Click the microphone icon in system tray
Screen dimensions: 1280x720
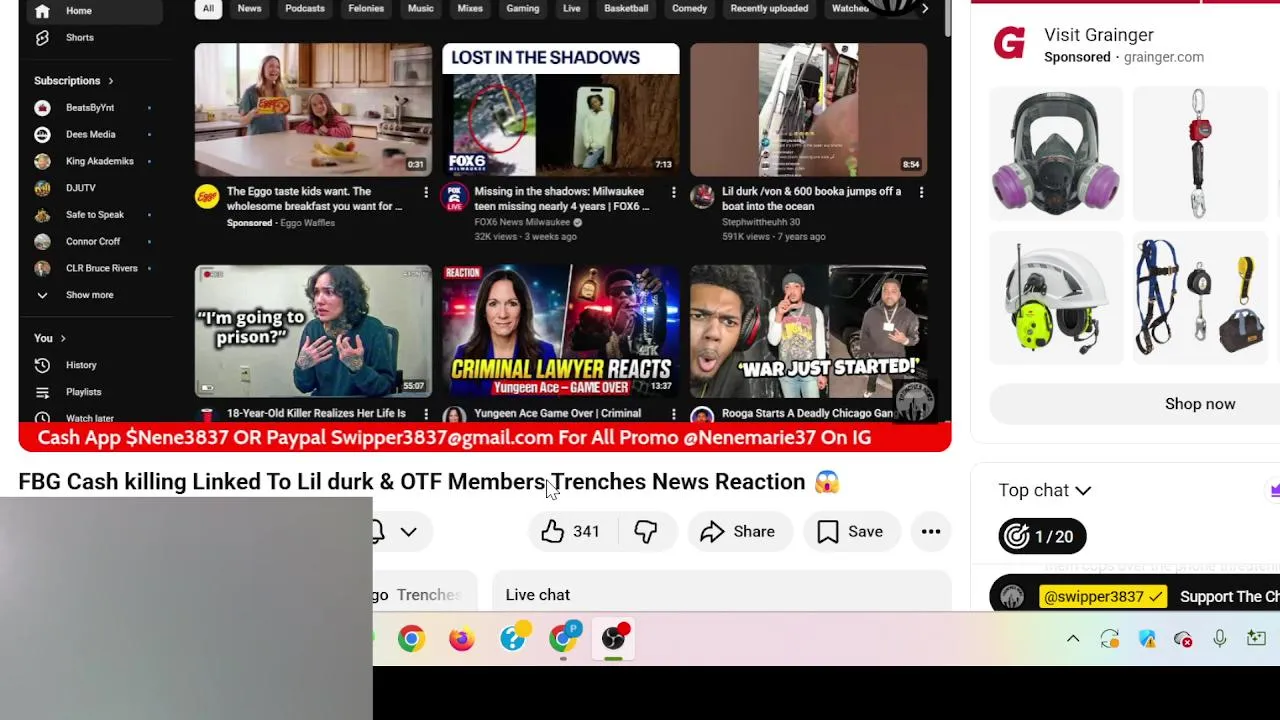coord(1220,639)
